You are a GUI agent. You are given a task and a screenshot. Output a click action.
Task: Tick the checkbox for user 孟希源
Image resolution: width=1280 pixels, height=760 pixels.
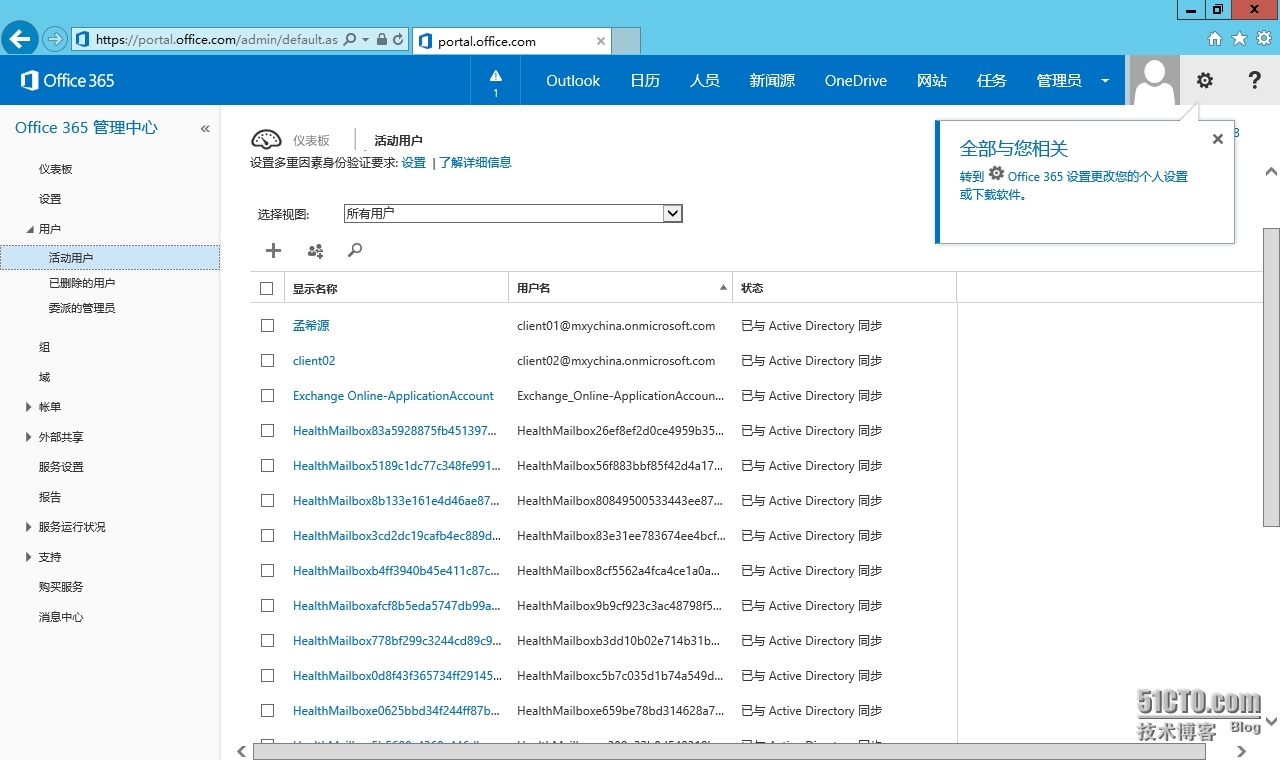267,326
